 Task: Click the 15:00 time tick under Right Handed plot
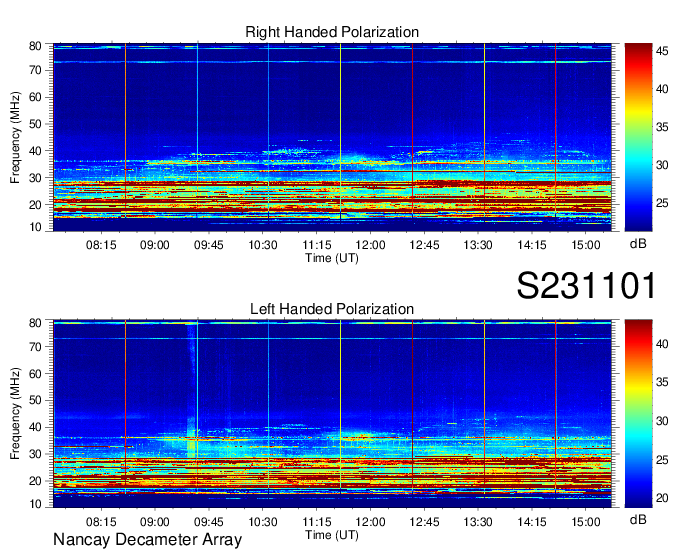tap(585, 245)
